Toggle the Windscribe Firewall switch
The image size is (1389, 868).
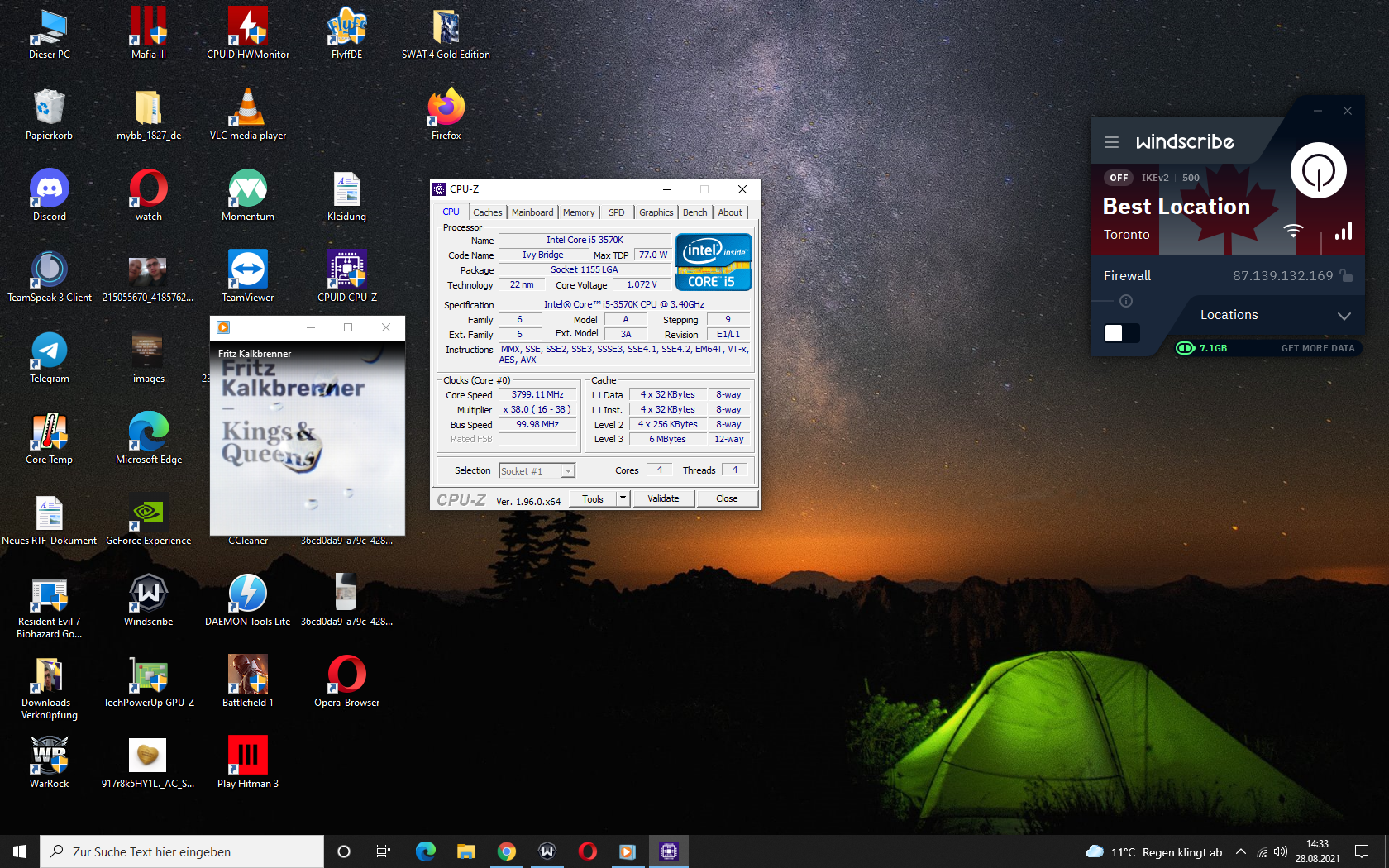(x=1122, y=333)
